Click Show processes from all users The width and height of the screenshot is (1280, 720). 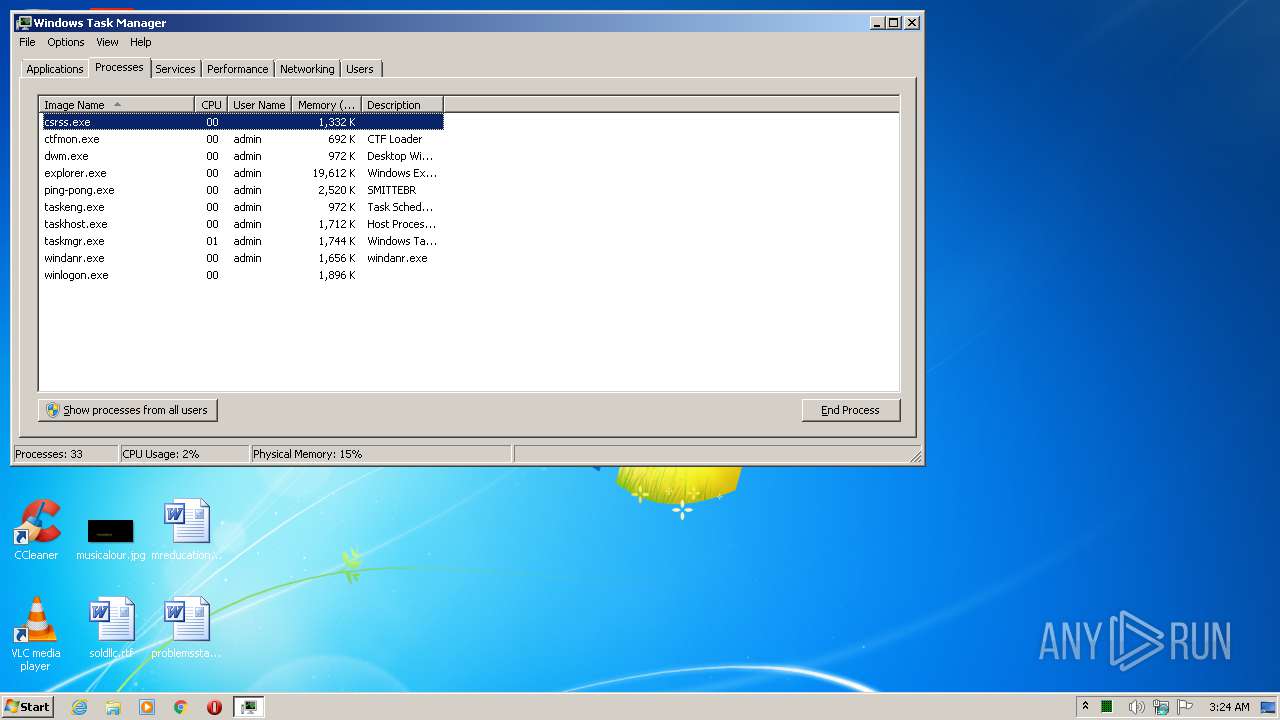128,410
